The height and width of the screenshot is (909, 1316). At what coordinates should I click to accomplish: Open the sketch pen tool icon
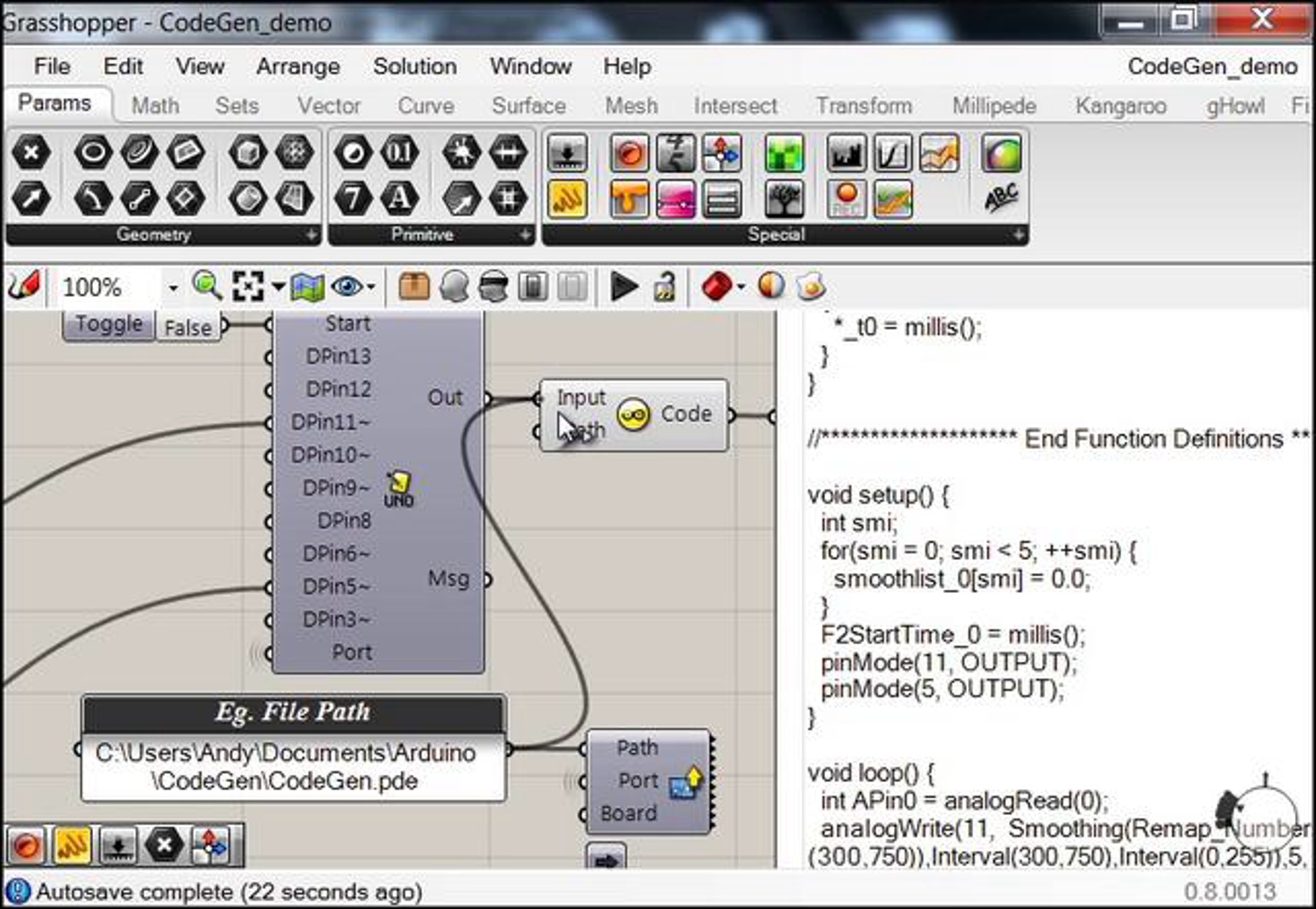click(24, 285)
